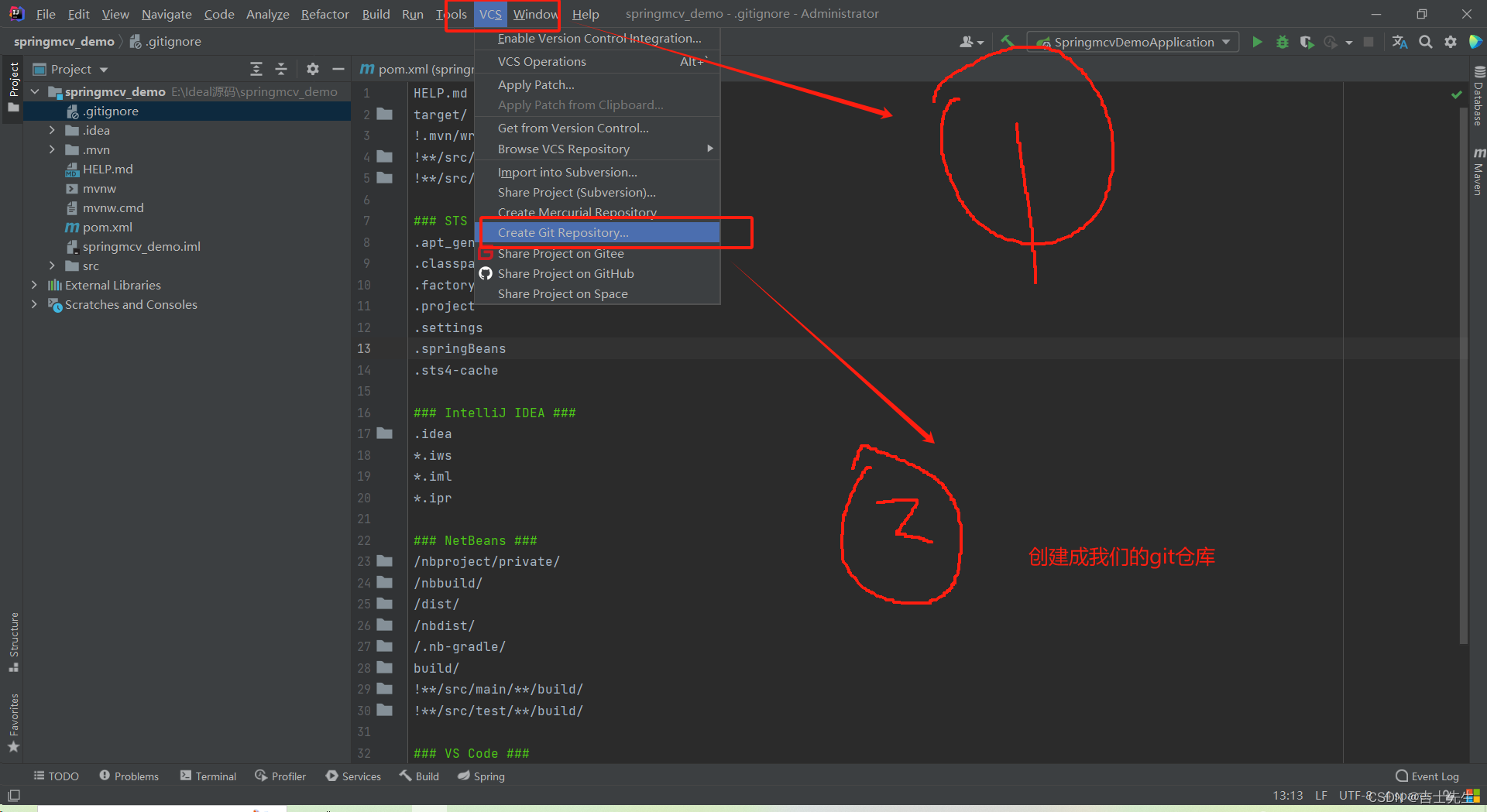The image size is (1487, 812).
Task: Run SpringmcvDemoApplication with the green play icon
Action: 1257,42
